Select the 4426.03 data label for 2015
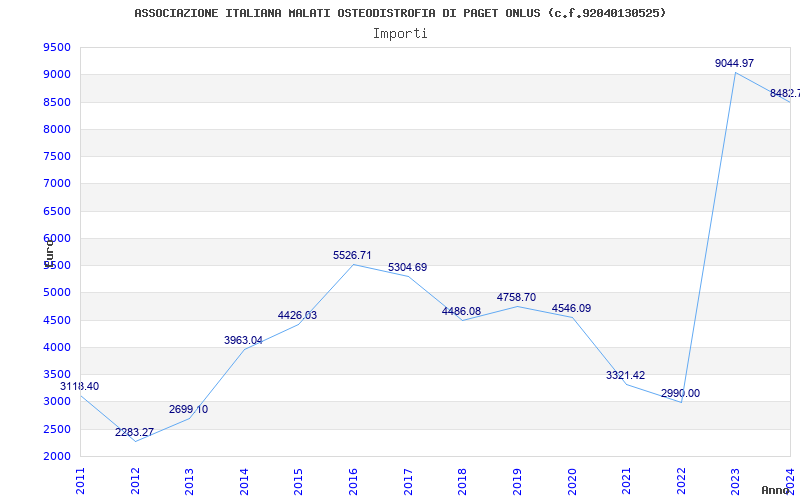Image resolution: width=800 pixels, height=500 pixels. click(x=297, y=315)
